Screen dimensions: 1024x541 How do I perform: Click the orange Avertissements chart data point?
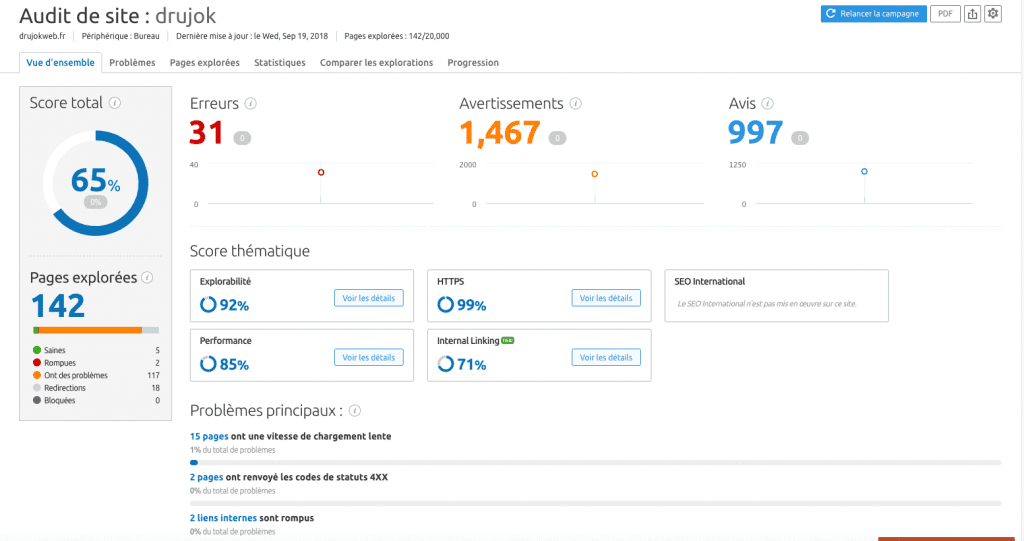594,174
